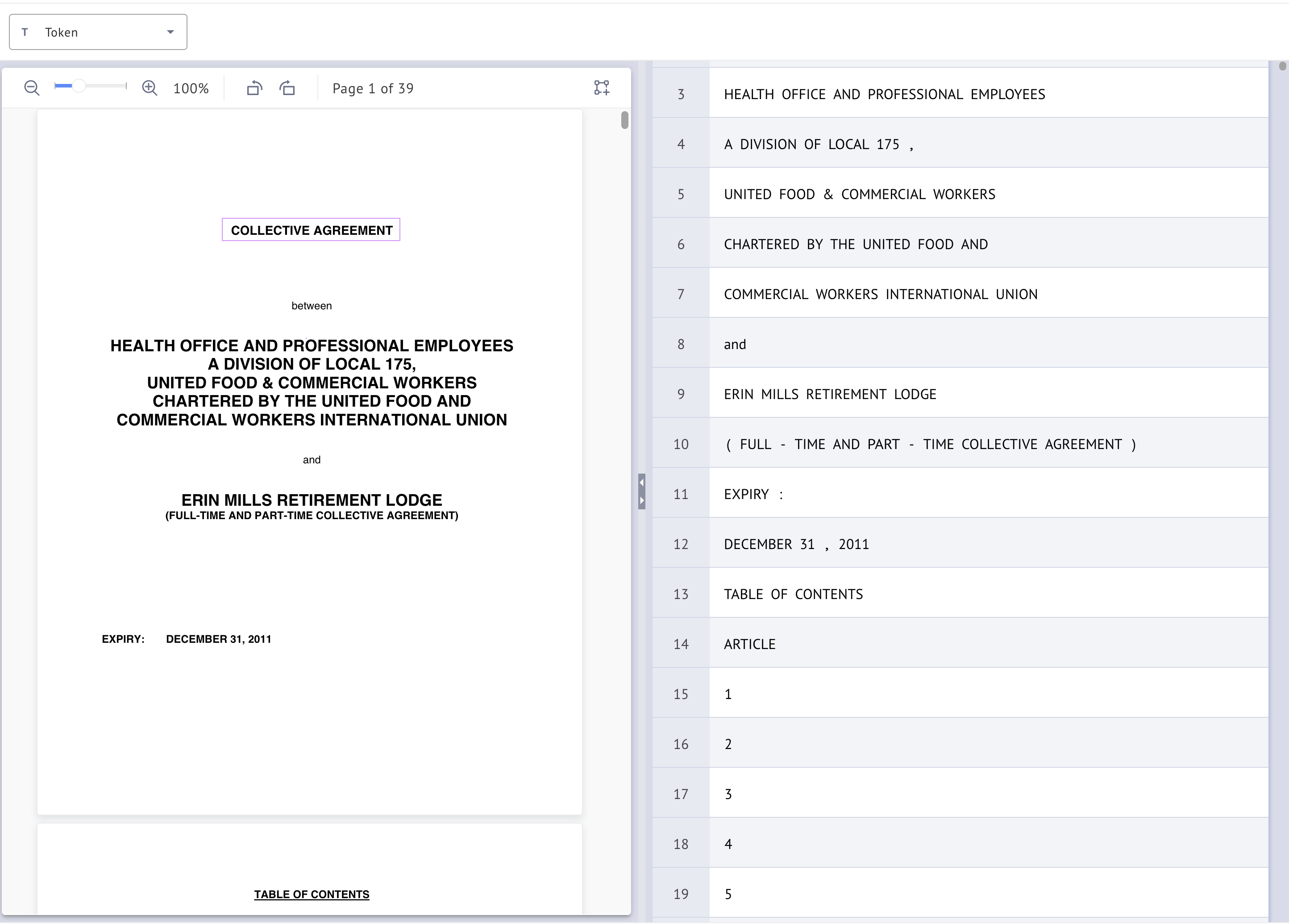
Task: Select line 18 with value 4
Action: [x=960, y=843]
